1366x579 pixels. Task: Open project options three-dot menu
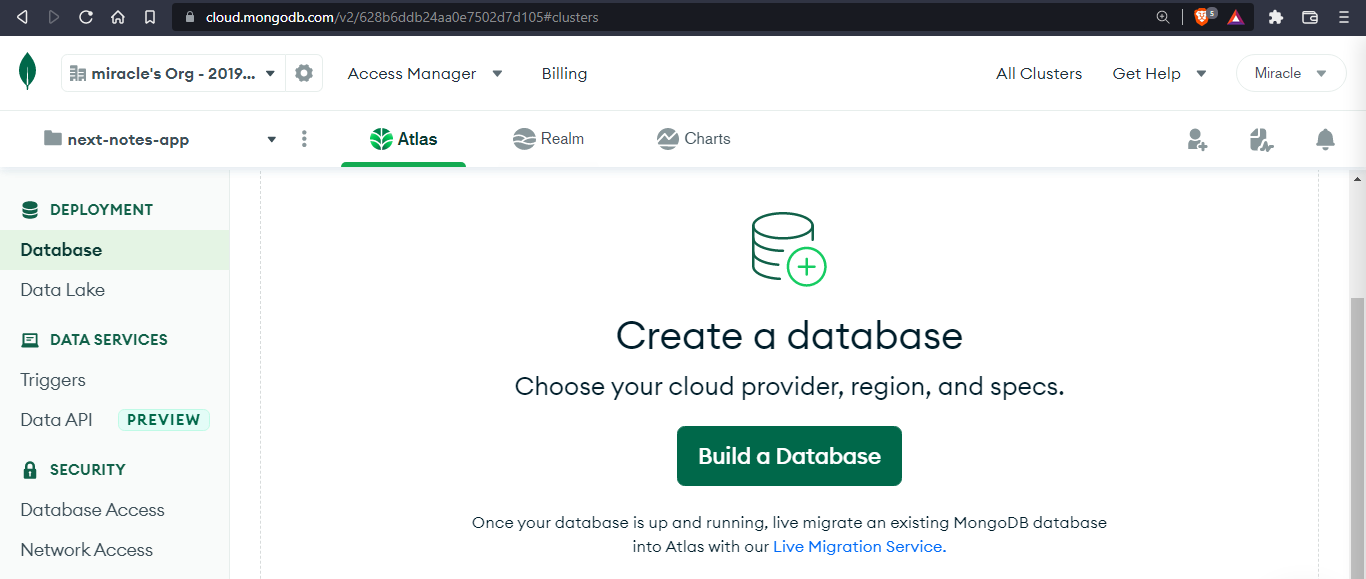coord(305,139)
